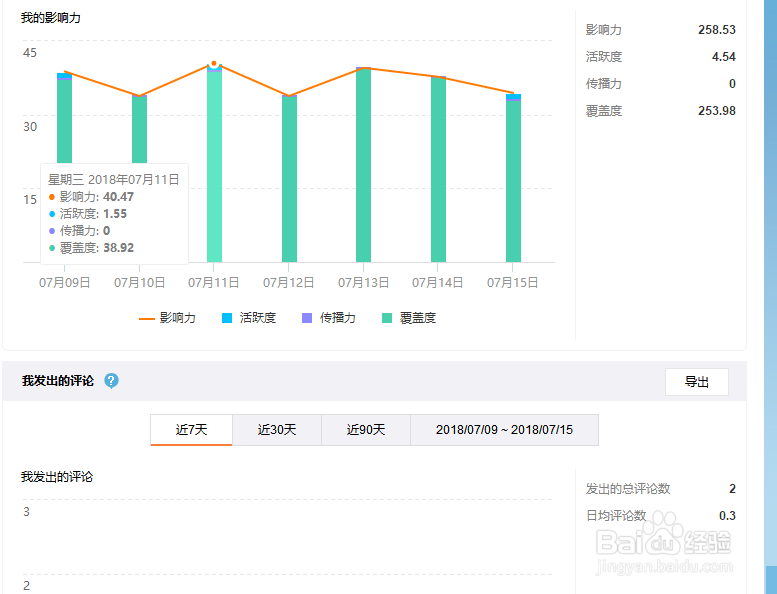Toggle 影响力 series in chart legend
The image size is (777, 594).
[x=168, y=318]
